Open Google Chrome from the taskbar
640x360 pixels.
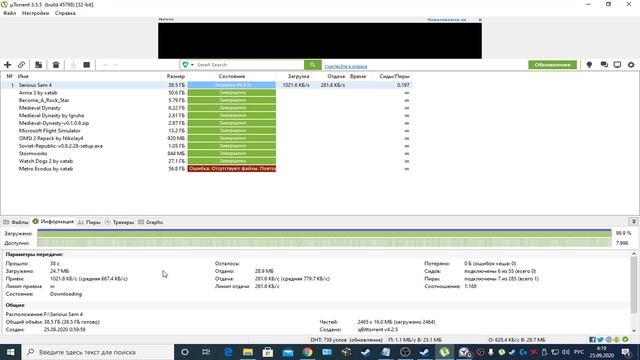[308, 352]
